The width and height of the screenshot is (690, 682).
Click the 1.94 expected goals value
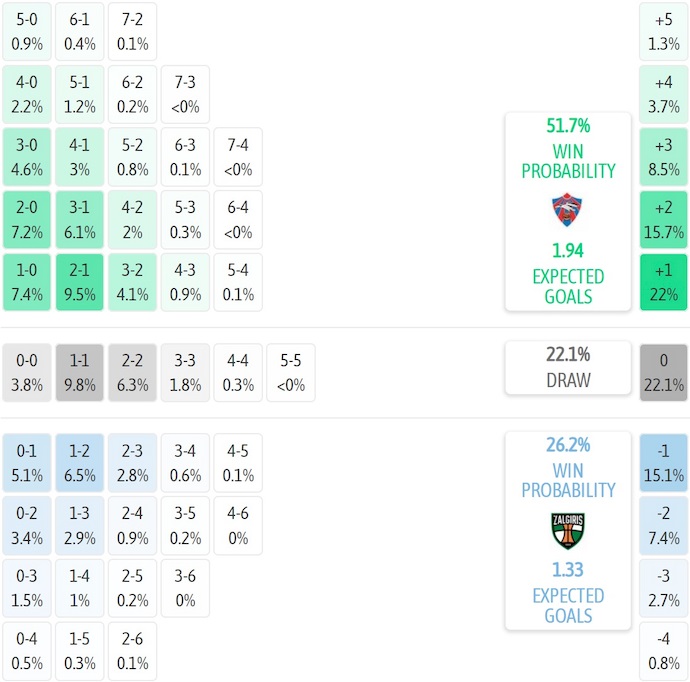pos(568,251)
